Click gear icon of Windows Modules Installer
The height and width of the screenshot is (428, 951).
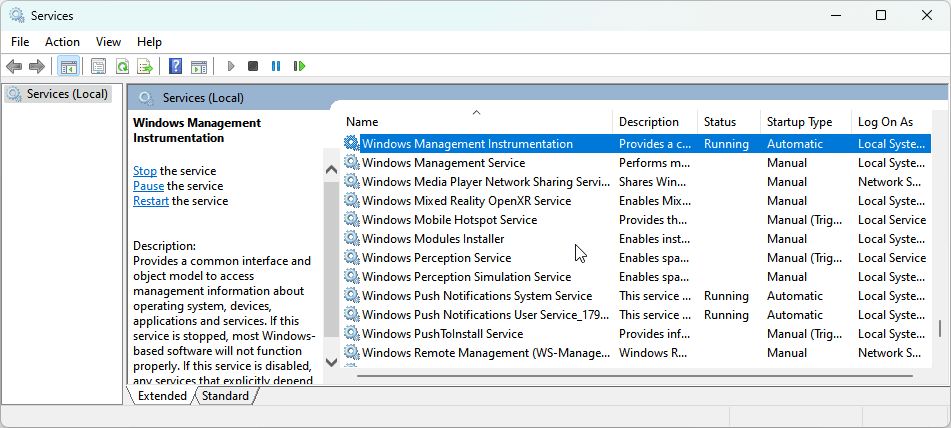click(x=351, y=238)
